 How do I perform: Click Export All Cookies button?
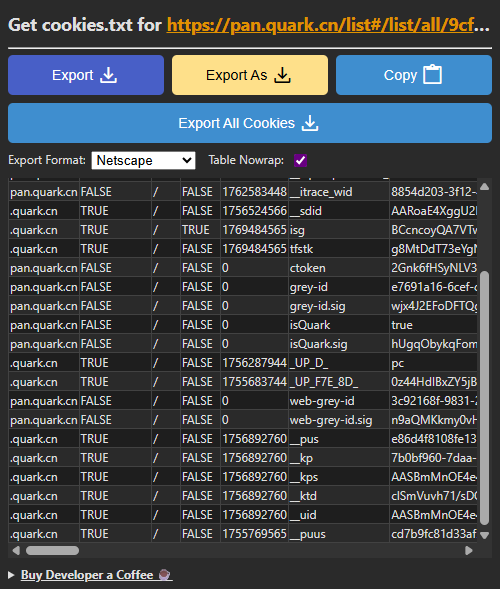[250, 123]
